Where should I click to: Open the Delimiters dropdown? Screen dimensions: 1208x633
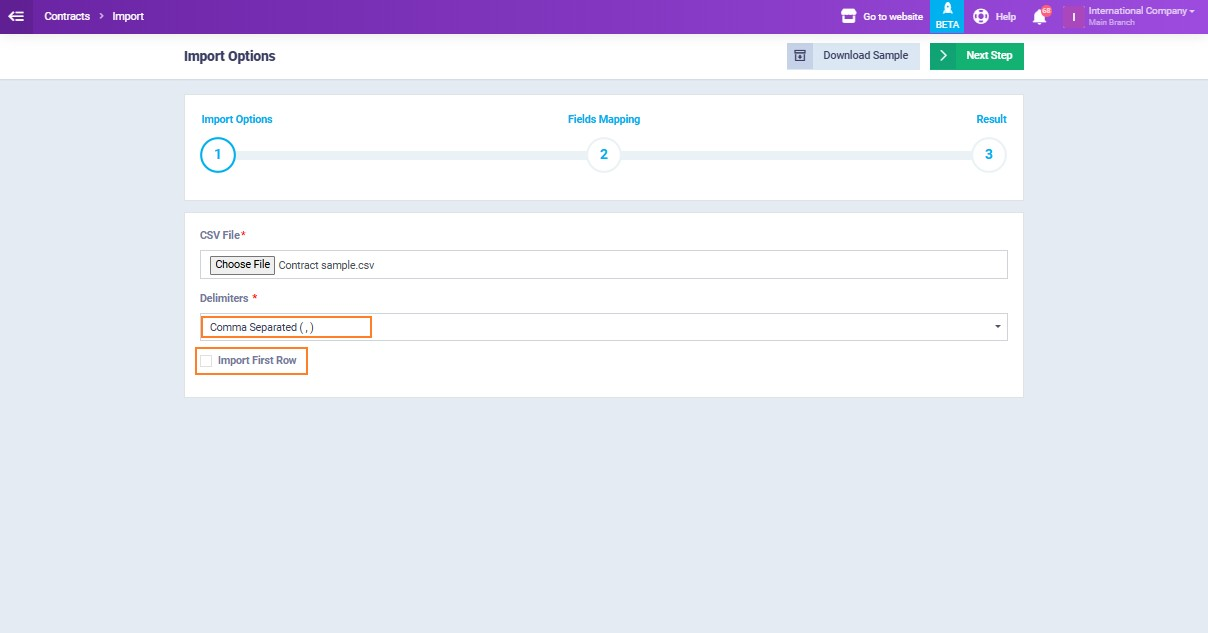[603, 327]
